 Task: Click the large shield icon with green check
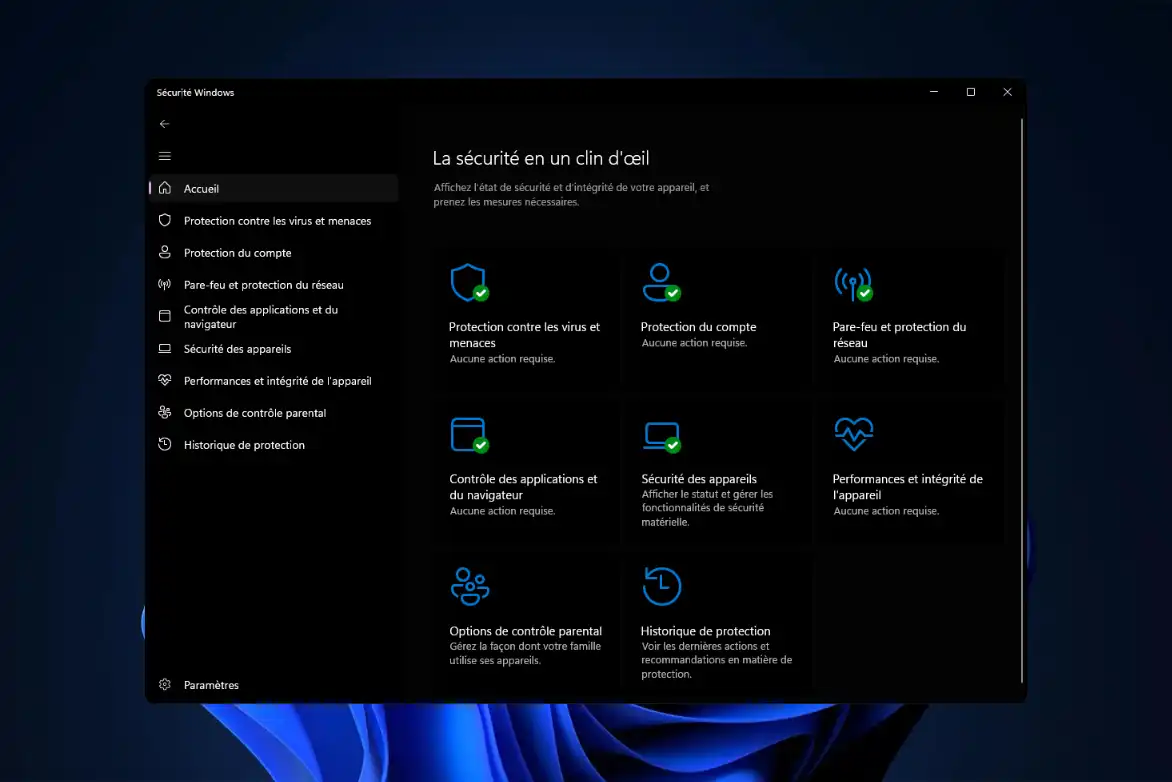[469, 283]
